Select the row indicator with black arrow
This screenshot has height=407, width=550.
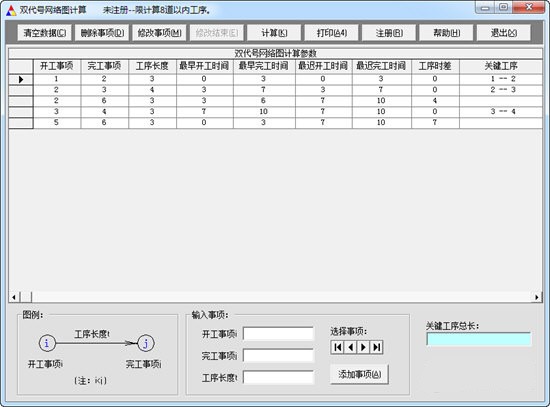21,79
